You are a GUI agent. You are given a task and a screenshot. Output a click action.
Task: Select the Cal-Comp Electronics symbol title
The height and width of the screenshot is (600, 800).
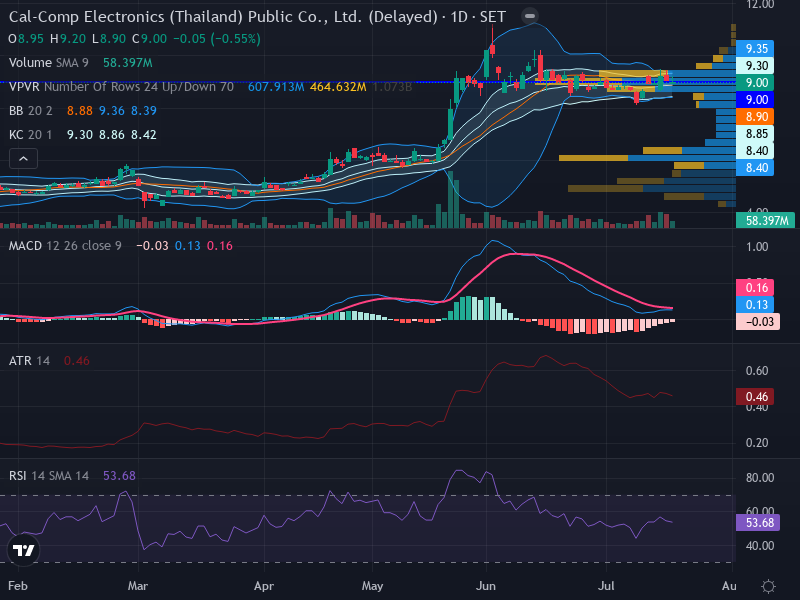coord(222,17)
